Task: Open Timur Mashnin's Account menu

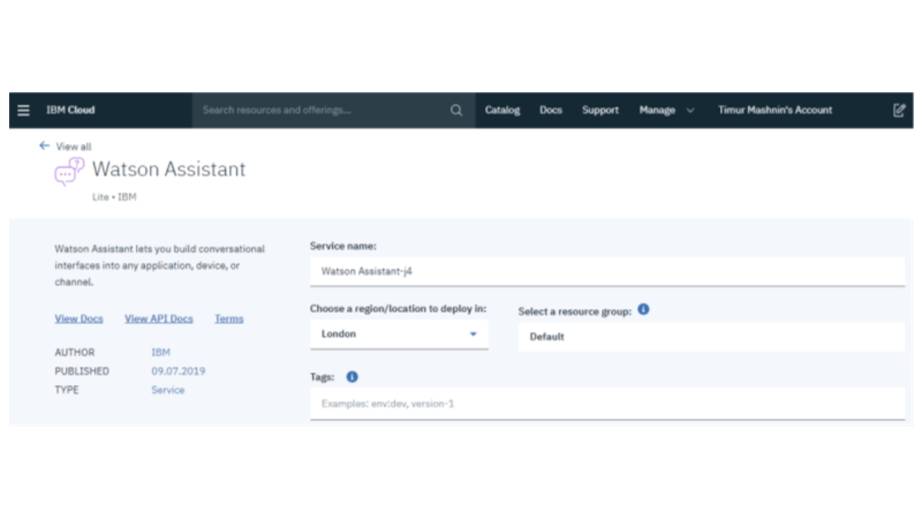Action: 774,110
